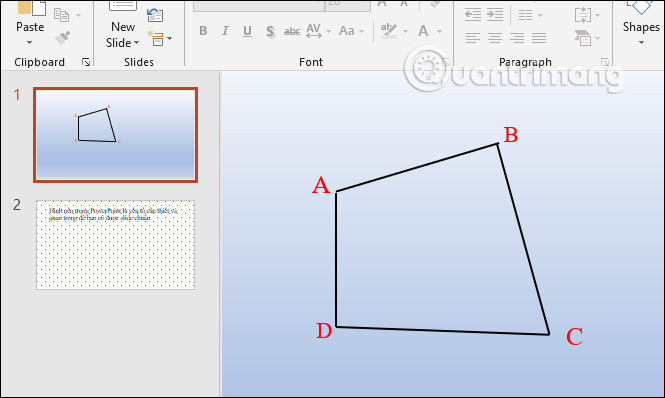Align text left
This screenshot has height=398, width=665.
(x=473, y=38)
